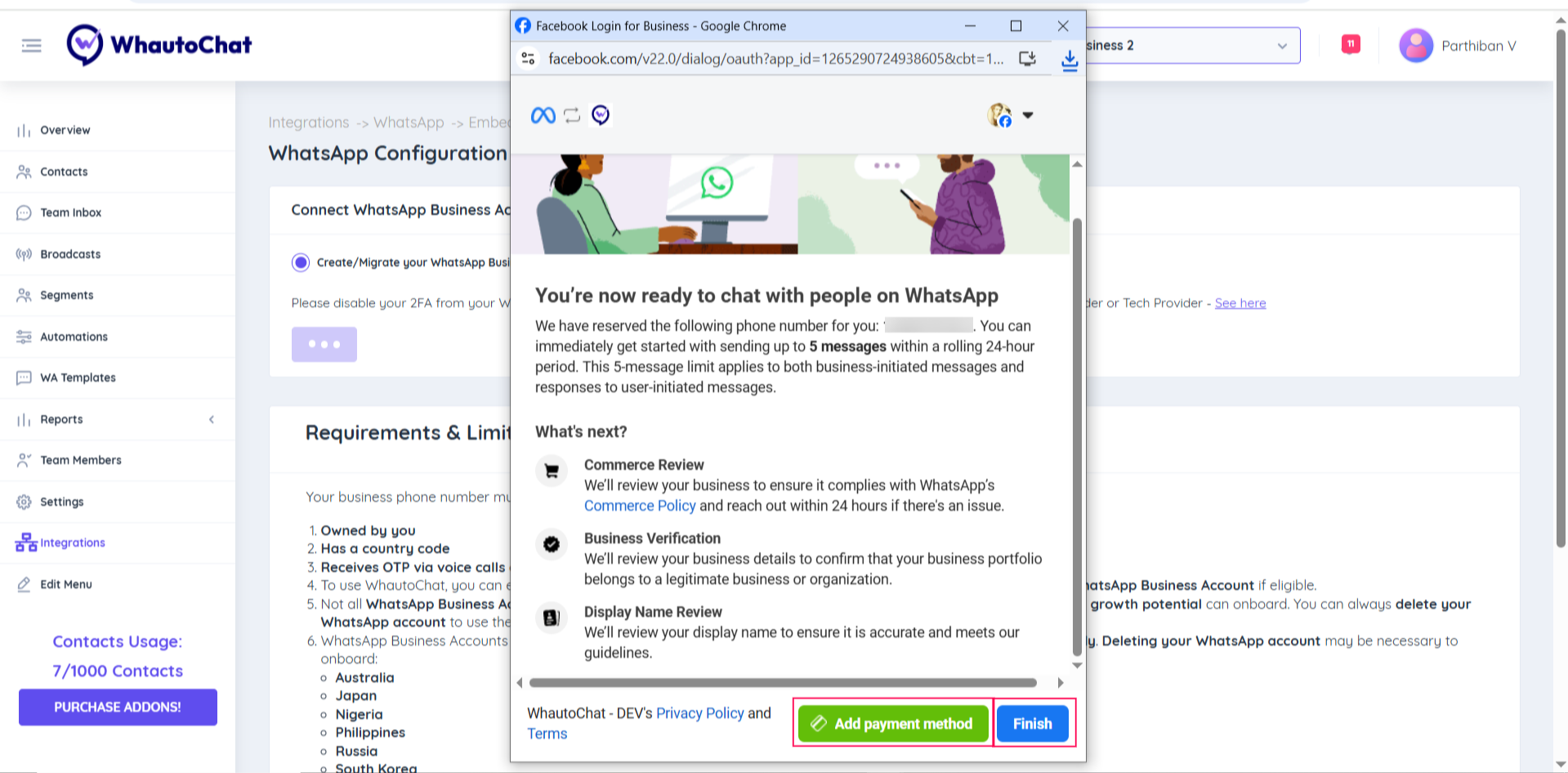Open the Privacy Policy link
Viewport: 1568px width, 773px height.
pyautogui.click(x=700, y=713)
